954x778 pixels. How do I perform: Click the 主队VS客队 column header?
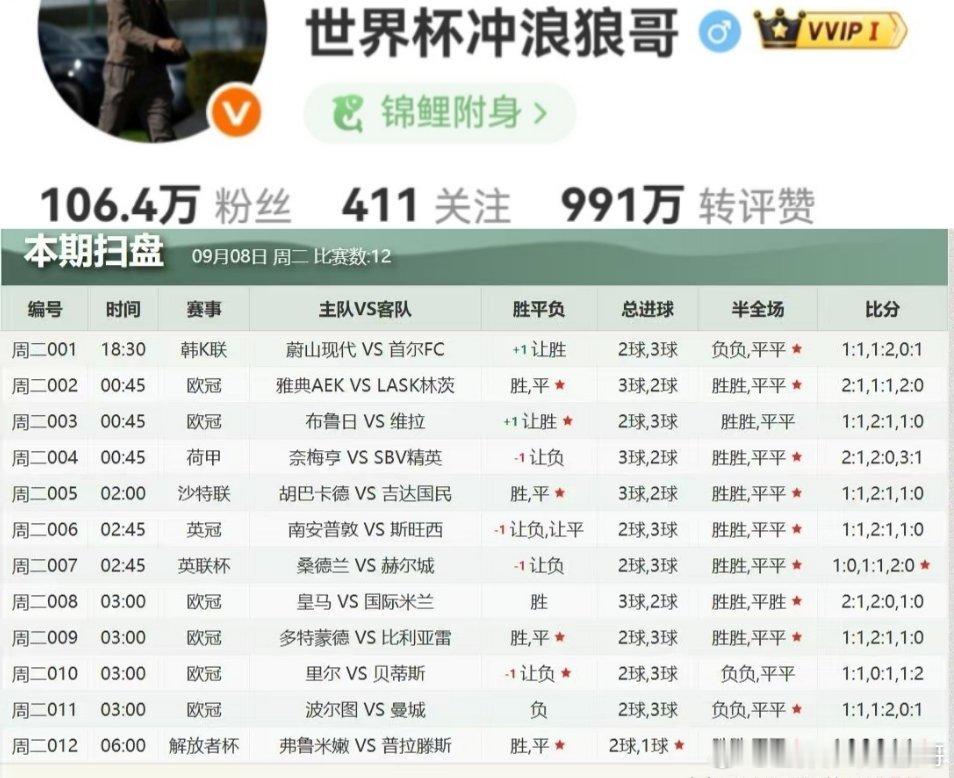coord(365,310)
